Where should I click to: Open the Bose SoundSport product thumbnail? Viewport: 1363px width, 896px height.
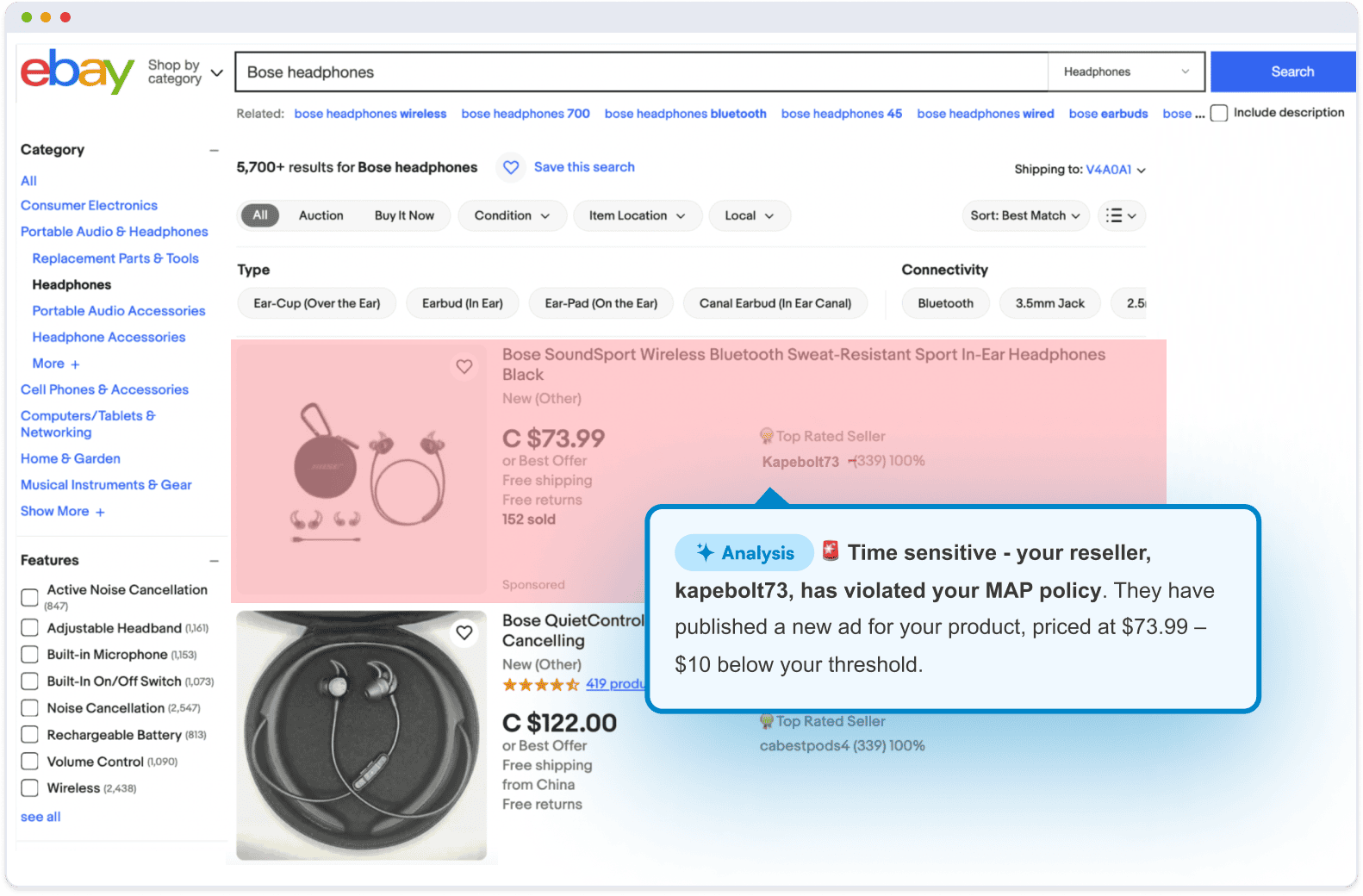point(362,470)
